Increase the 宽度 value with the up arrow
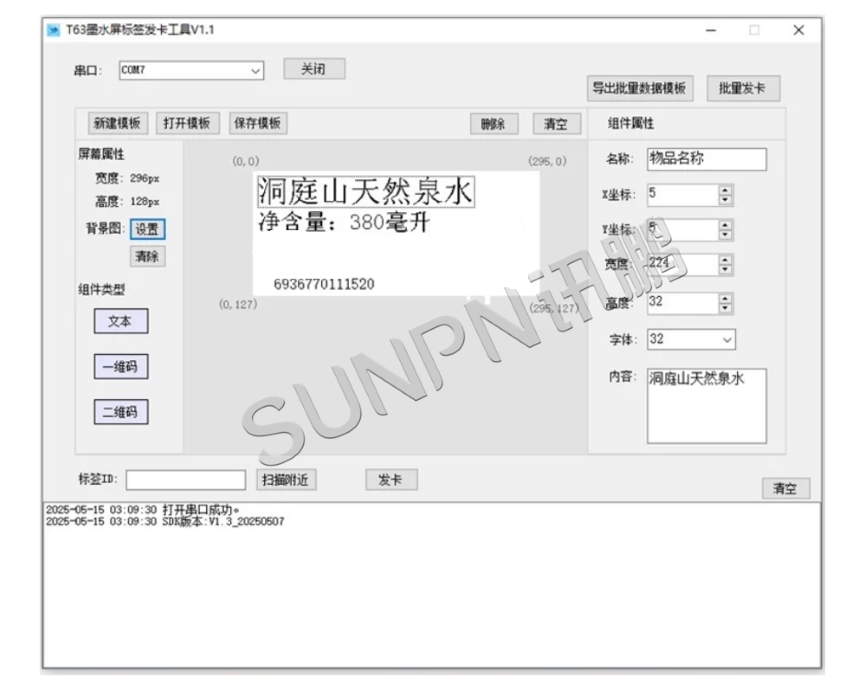 (725, 260)
